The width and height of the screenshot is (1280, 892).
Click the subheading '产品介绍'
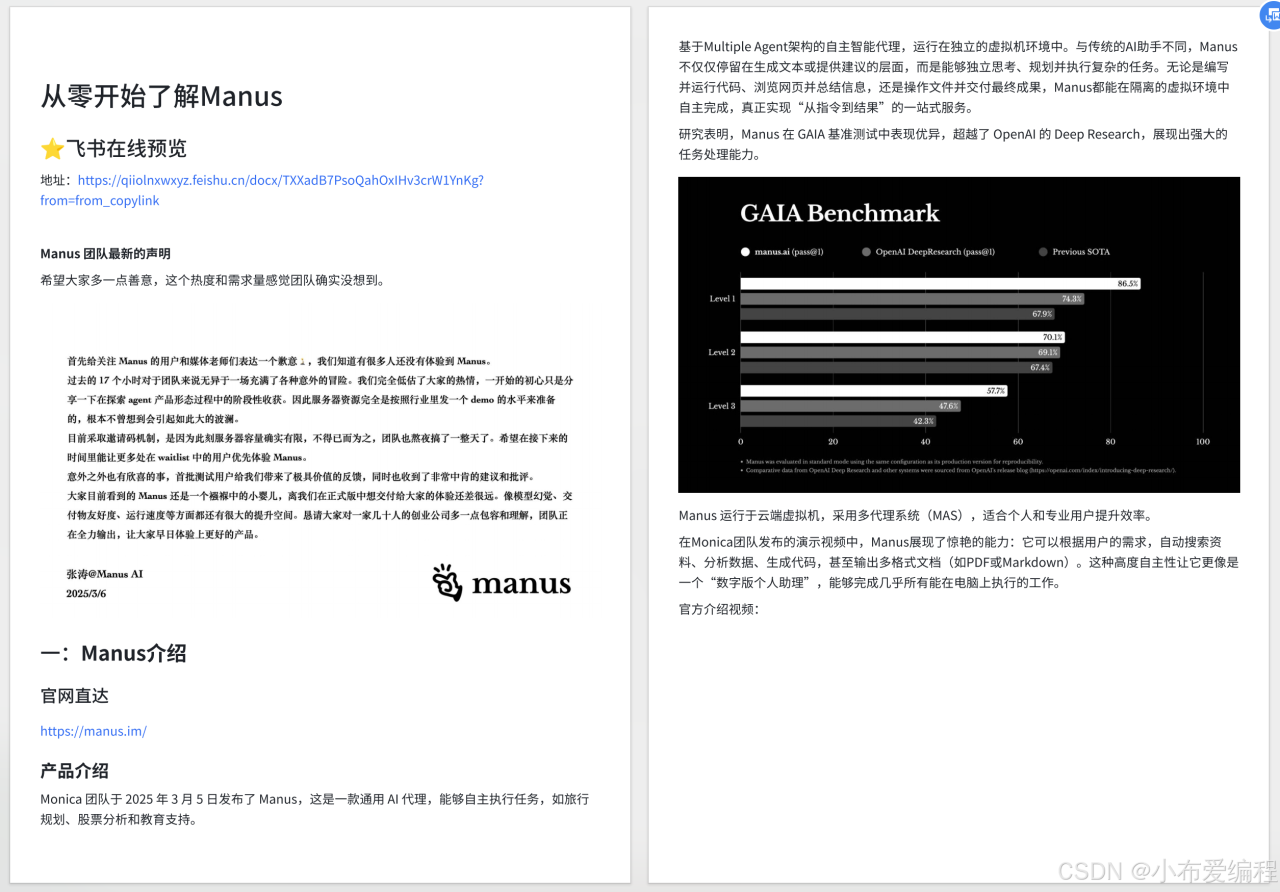tap(74, 771)
